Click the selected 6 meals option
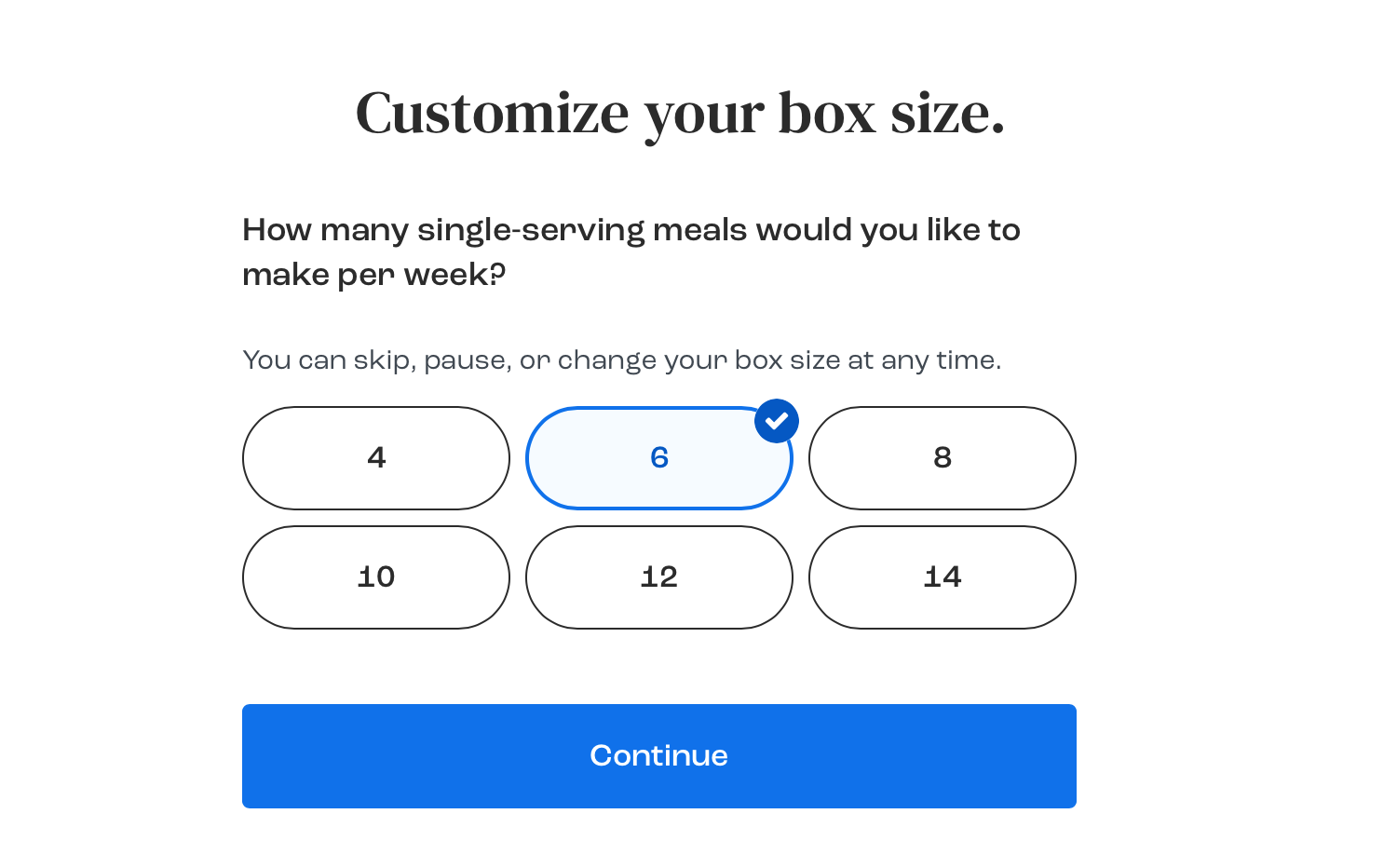 (x=659, y=458)
